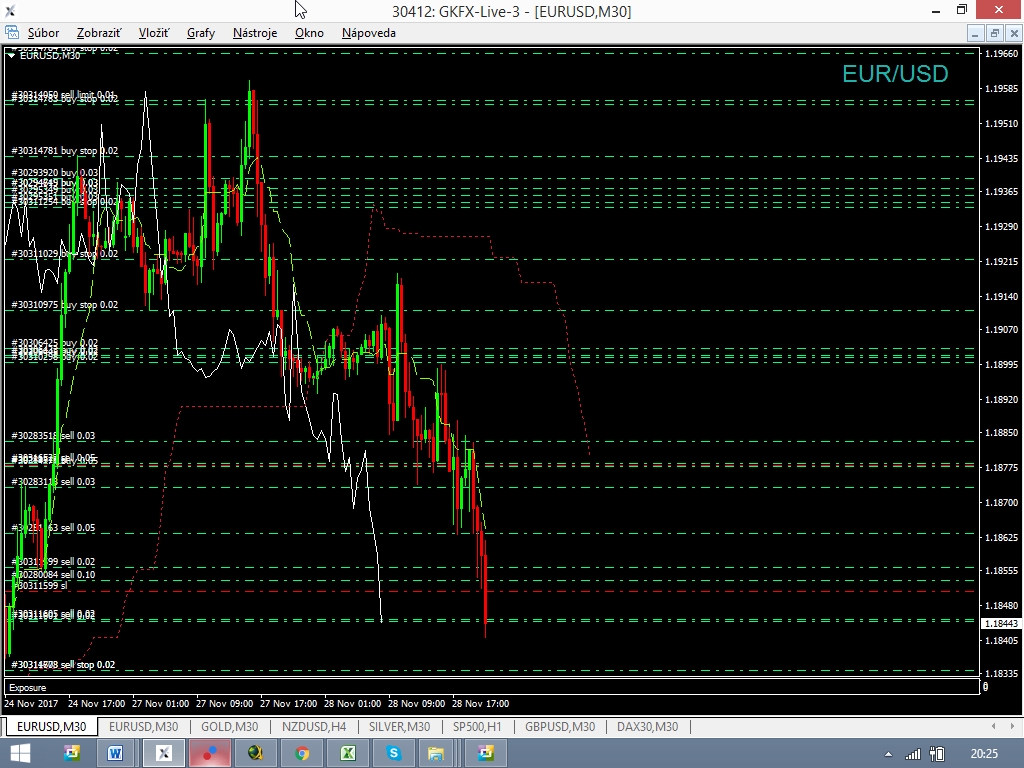Open the red-and-blue dots taskbar app

coord(210,754)
